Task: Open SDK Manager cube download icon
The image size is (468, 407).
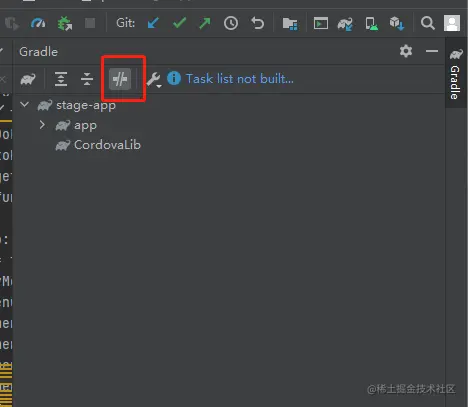Action: [x=397, y=24]
